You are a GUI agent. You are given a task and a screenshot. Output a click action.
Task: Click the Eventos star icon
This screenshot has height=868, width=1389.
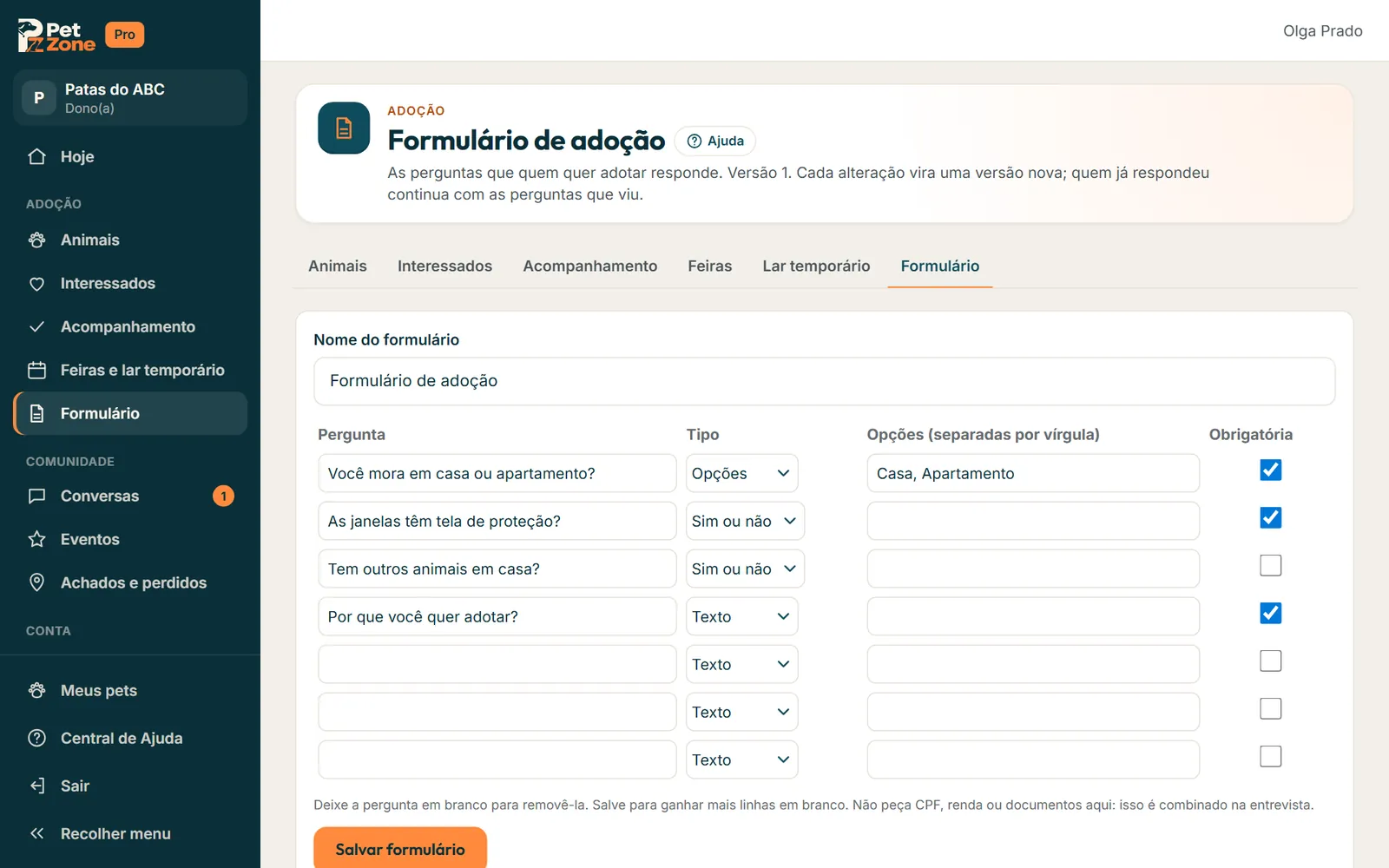click(36, 540)
